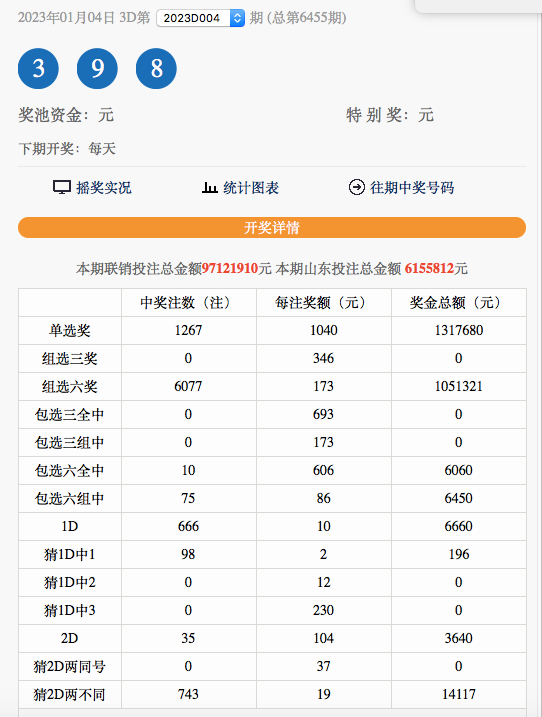Click the value 1267 in 单选奖 row
Image resolution: width=542 pixels, height=717 pixels.
click(188, 330)
